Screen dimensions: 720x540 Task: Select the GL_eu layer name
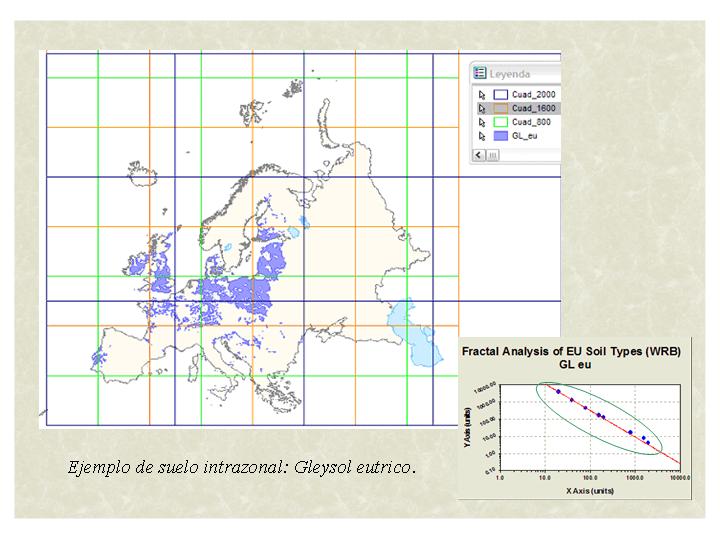pos(524,135)
